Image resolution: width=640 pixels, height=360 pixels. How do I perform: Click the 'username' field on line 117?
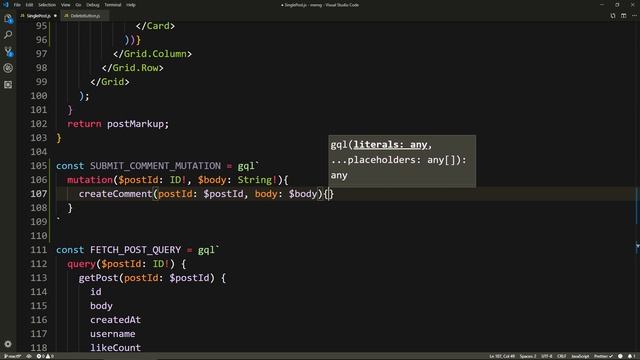tap(113, 334)
